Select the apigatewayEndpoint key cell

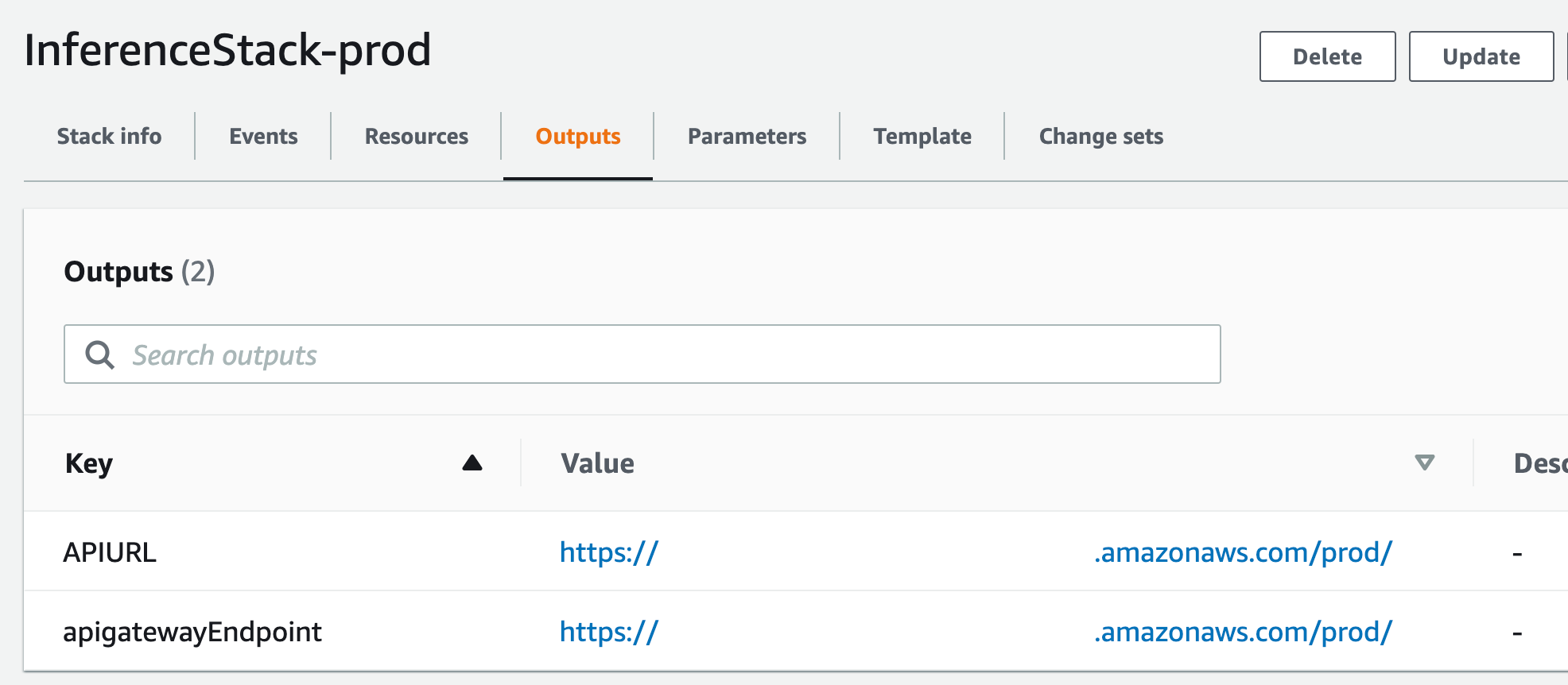pyautogui.click(x=192, y=632)
